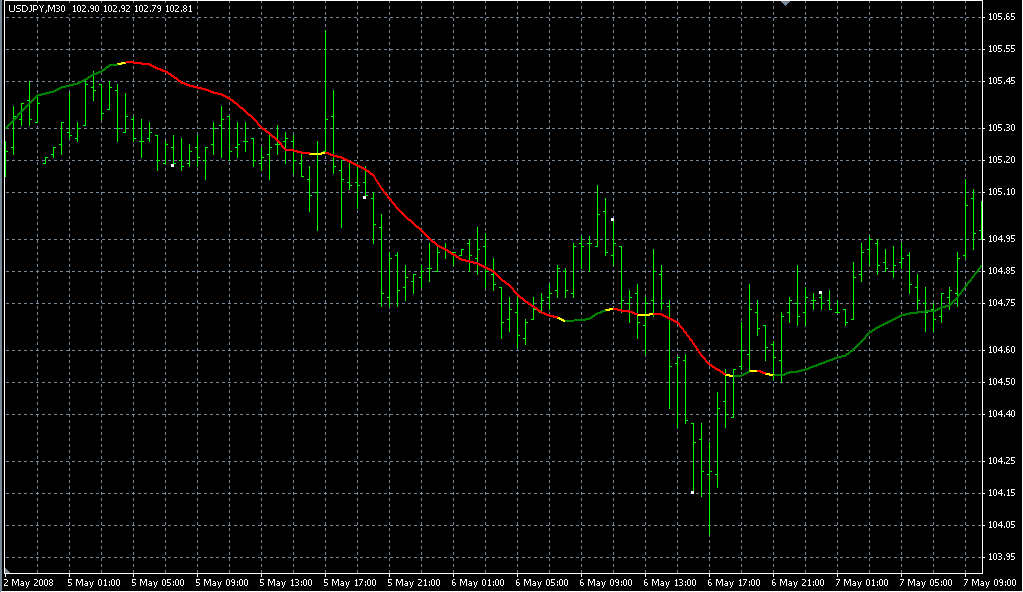1023x592 pixels.
Task: Click the 104.50 price axis label
Action: pyautogui.click(x=1001, y=382)
